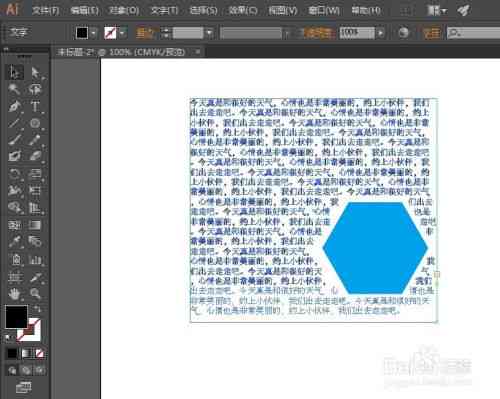Select the Blob Brush tool
Viewport: 500px width, 399px height.
[x=15, y=156]
